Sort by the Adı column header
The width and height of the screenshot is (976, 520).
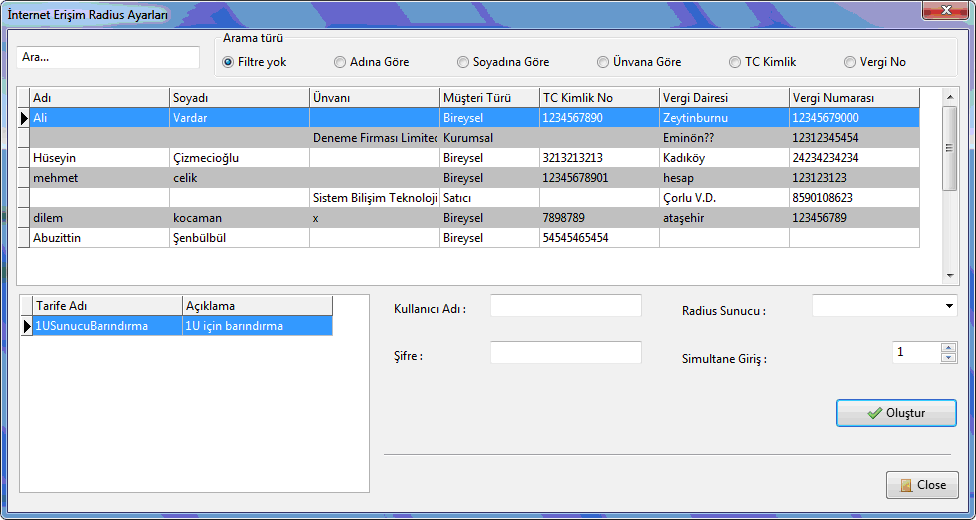(x=100, y=98)
